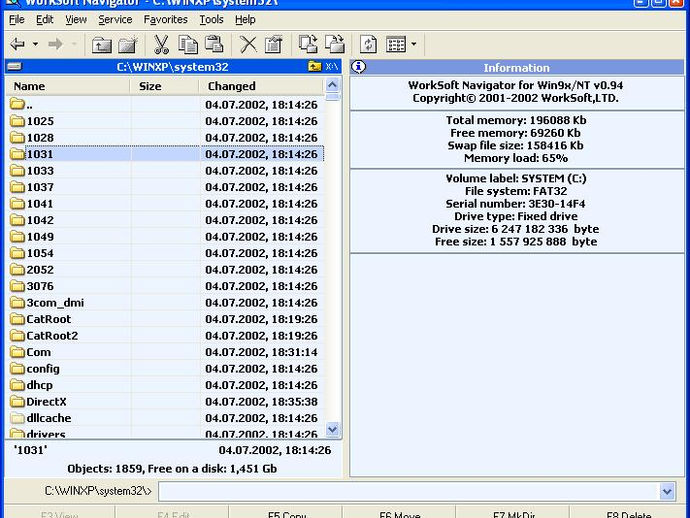
Task: Select folder 1049
Action: 165,237
